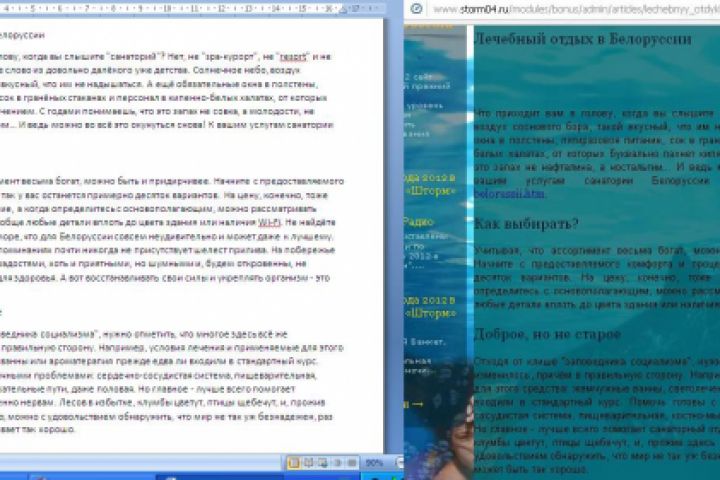Open the '2012 в «Шторм»' link above 'Радио'

click(x=431, y=184)
